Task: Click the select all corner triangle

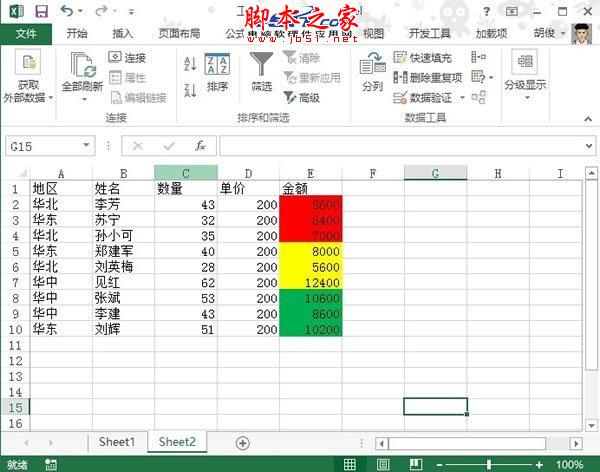Action: [22, 173]
